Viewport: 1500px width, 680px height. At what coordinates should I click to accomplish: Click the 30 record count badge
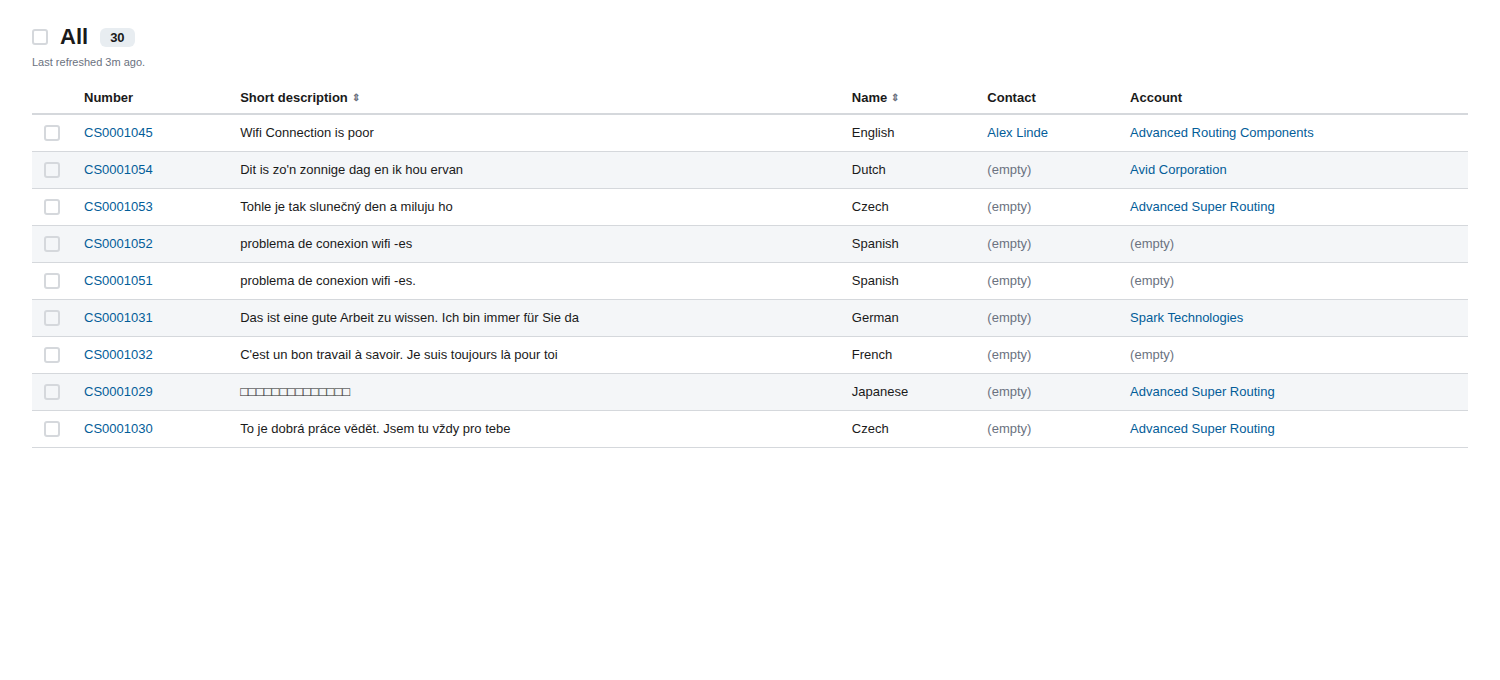[x=117, y=38]
